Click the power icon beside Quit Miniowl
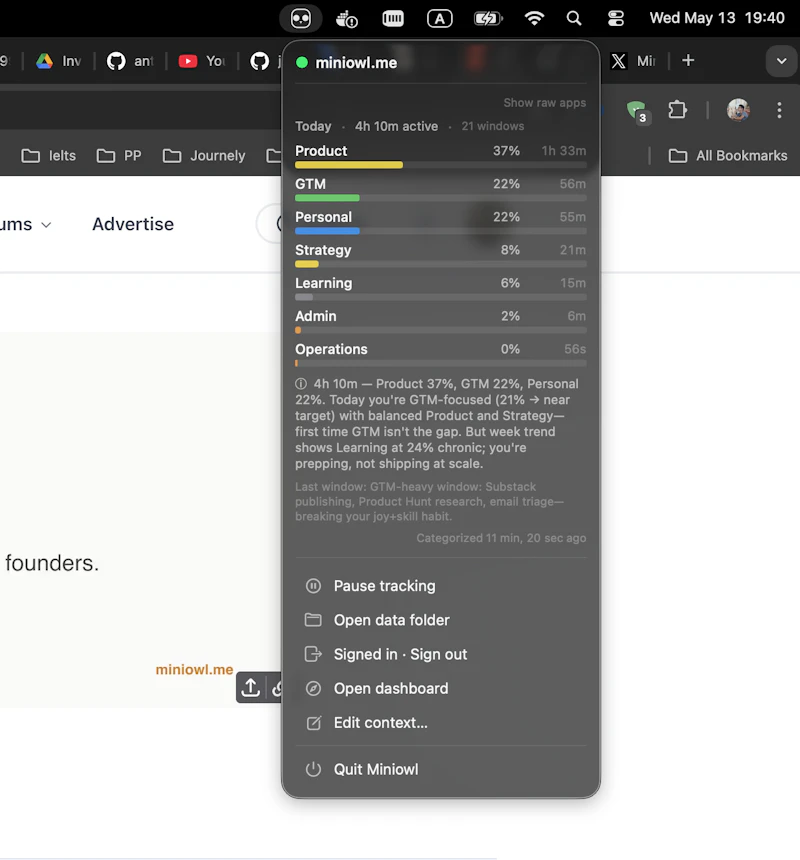 click(313, 770)
